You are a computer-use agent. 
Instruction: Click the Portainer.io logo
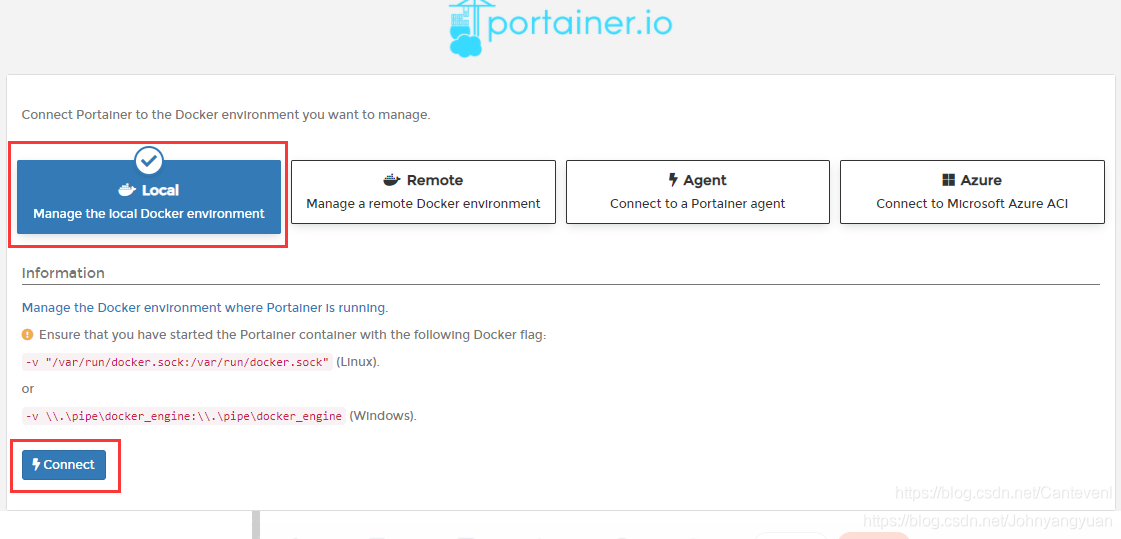click(x=560, y=27)
